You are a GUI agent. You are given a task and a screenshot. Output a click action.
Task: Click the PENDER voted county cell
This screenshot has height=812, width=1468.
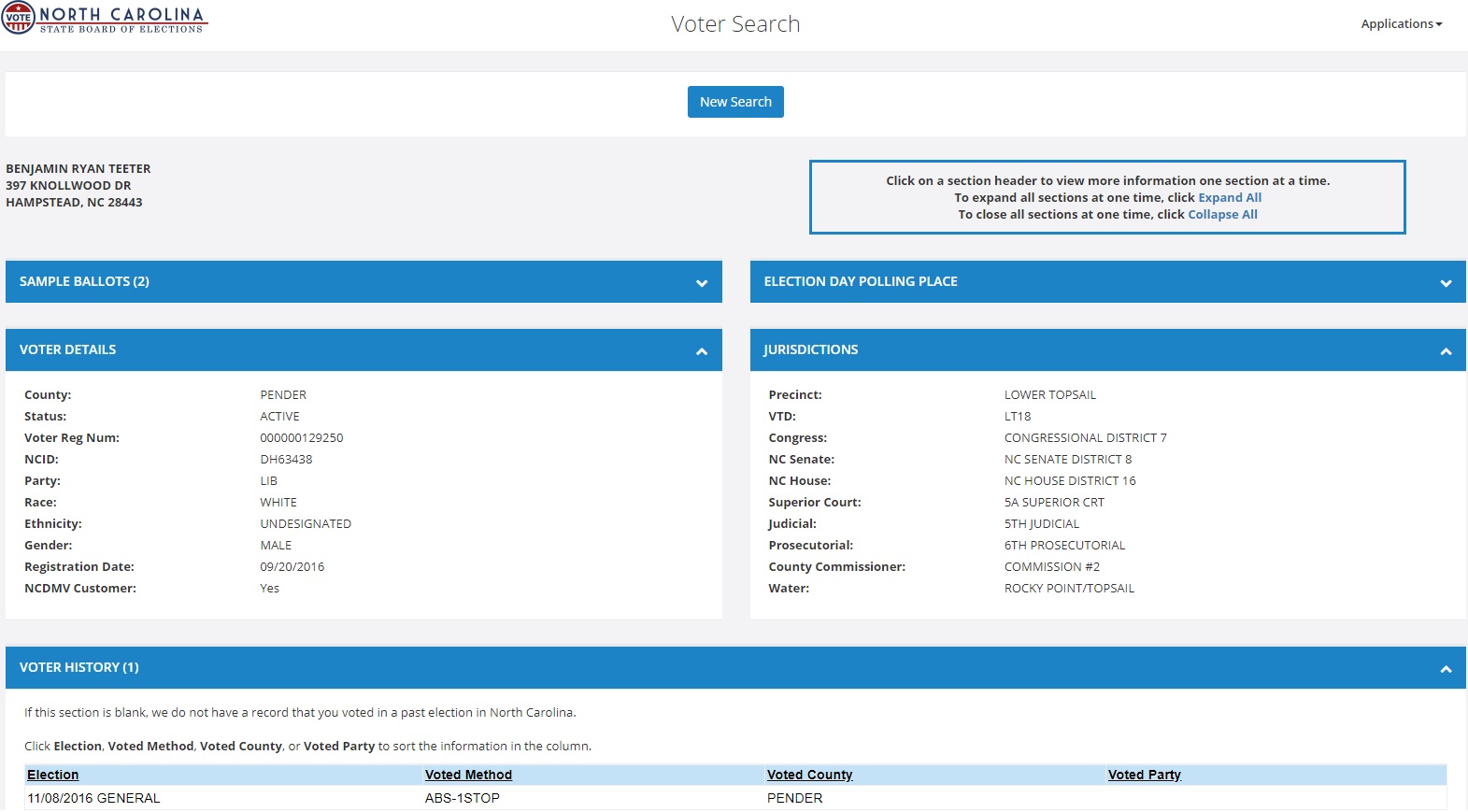pyautogui.click(x=795, y=798)
